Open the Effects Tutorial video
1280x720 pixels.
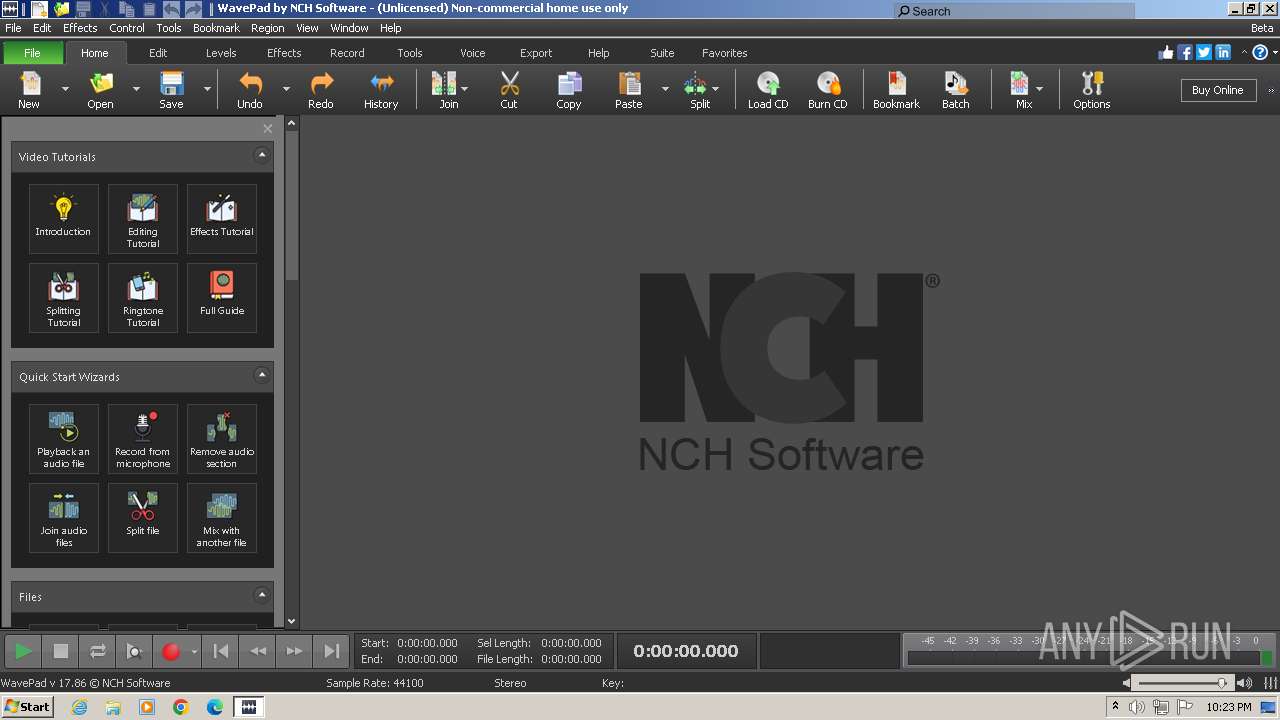[x=222, y=218]
